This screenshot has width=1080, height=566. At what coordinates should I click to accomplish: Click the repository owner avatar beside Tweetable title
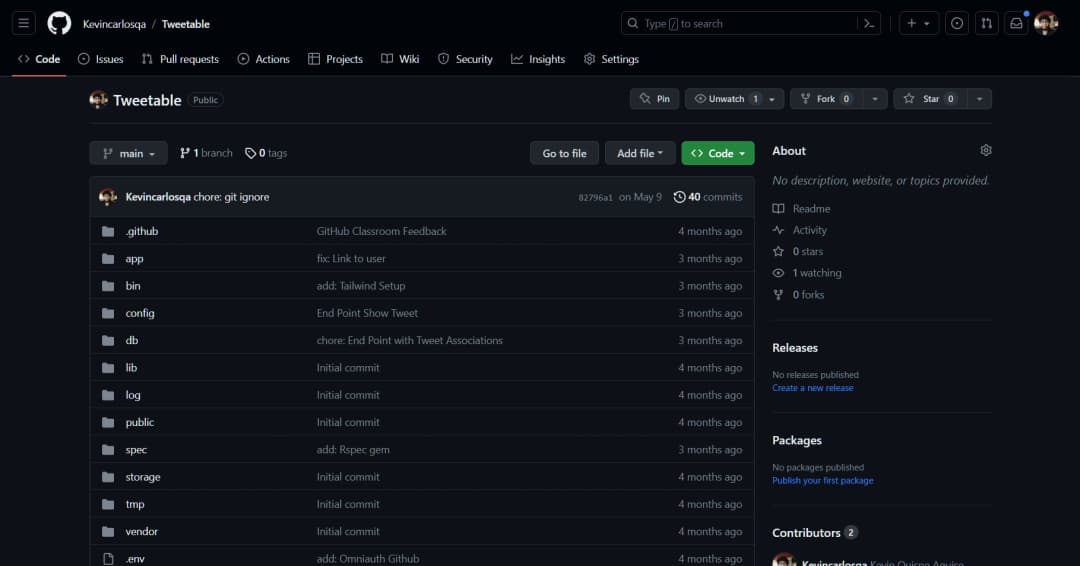(x=98, y=100)
